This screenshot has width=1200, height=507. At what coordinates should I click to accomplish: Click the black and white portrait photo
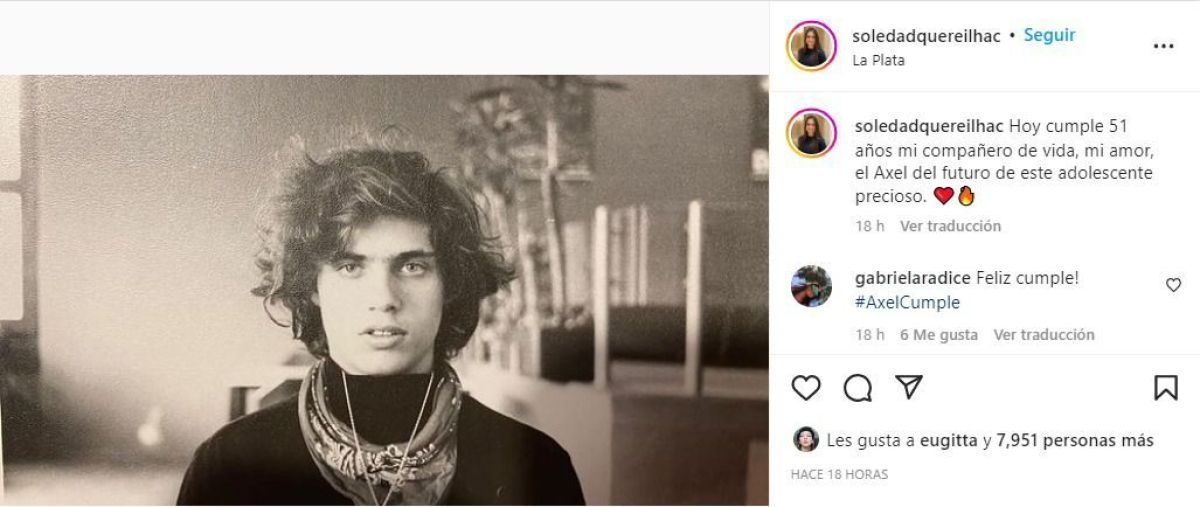click(x=384, y=290)
